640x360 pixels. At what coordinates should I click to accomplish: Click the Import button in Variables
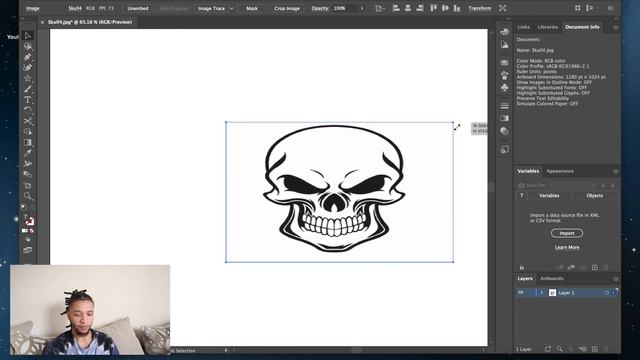[567, 233]
